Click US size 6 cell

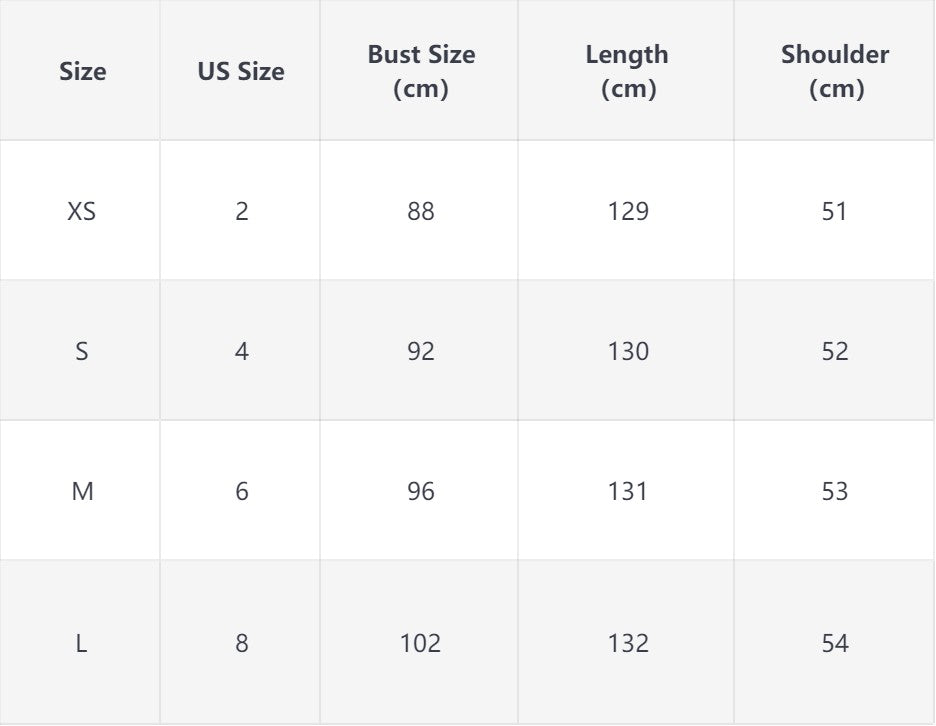[241, 491]
